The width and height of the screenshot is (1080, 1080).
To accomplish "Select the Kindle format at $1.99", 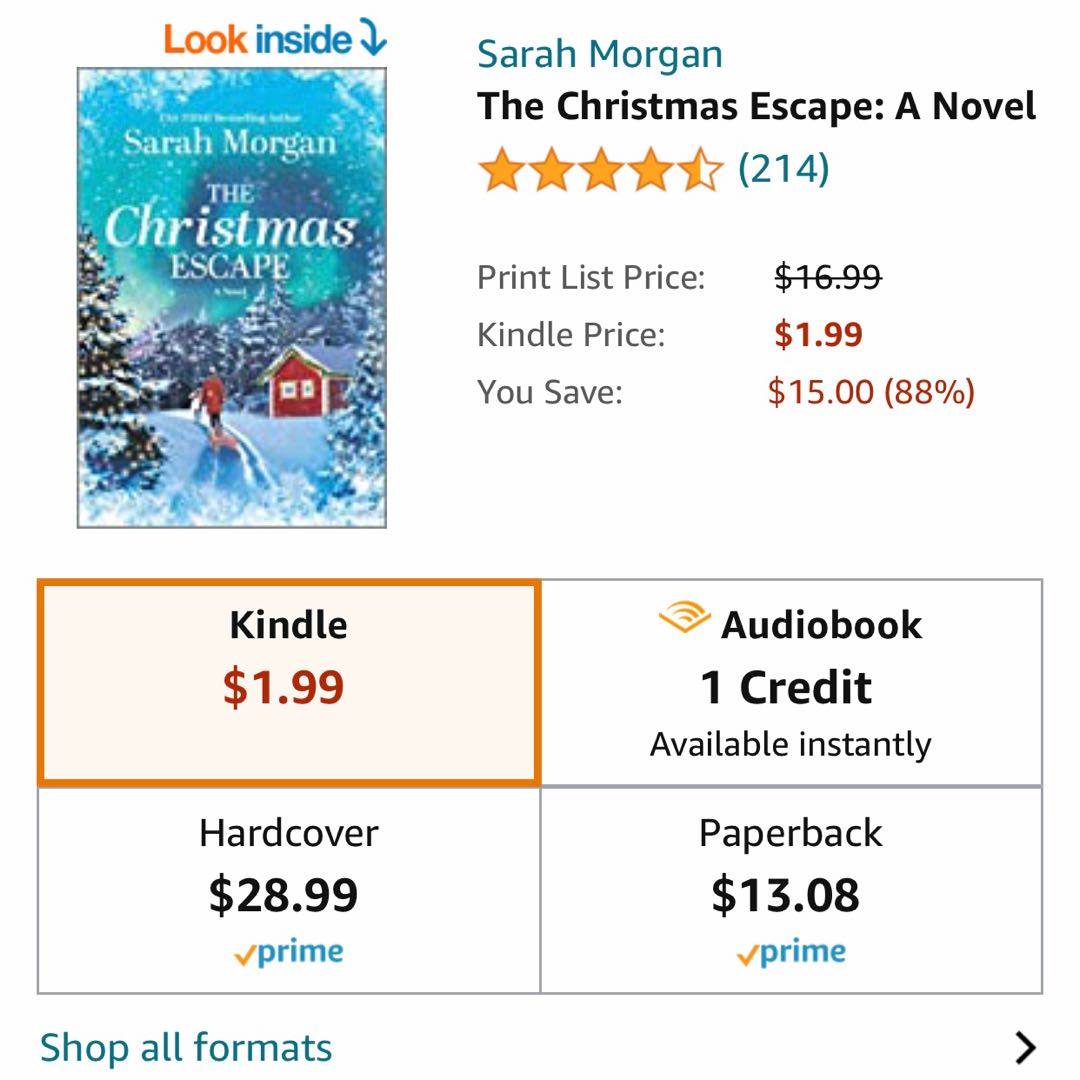I will click(289, 682).
